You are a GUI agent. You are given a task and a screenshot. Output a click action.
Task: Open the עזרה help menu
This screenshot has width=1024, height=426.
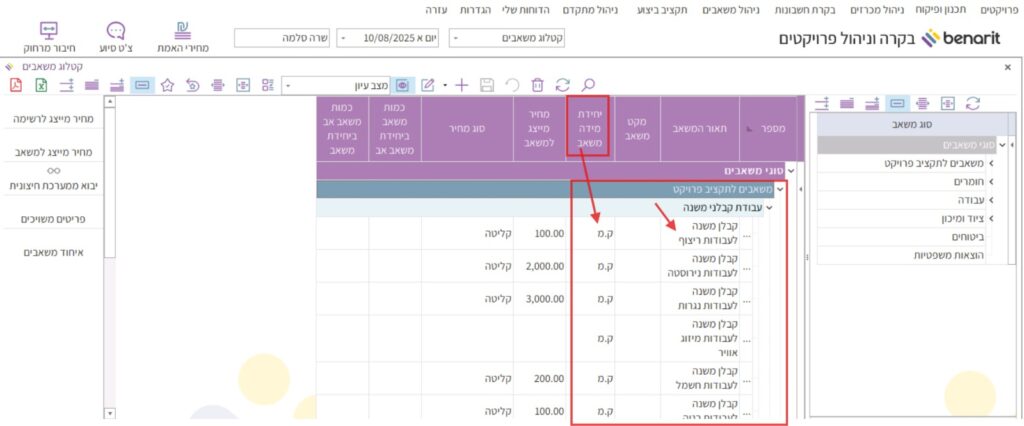pyautogui.click(x=436, y=9)
